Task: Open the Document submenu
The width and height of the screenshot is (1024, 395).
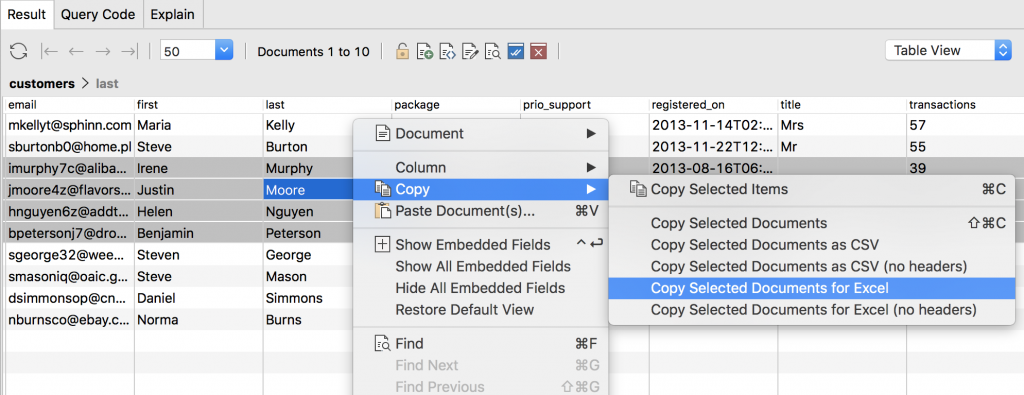Action: (481, 133)
